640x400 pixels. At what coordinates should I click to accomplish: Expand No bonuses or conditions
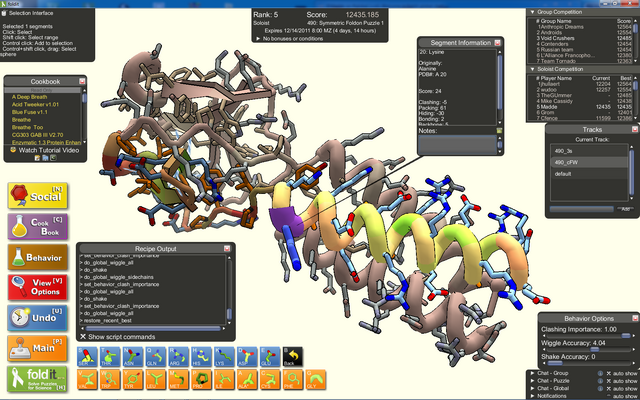258,39
